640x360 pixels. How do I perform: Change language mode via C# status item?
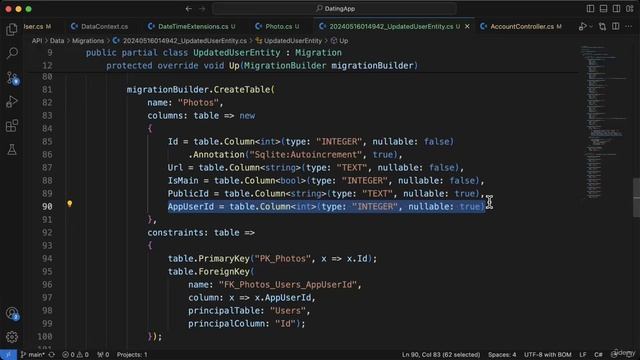[598, 355]
